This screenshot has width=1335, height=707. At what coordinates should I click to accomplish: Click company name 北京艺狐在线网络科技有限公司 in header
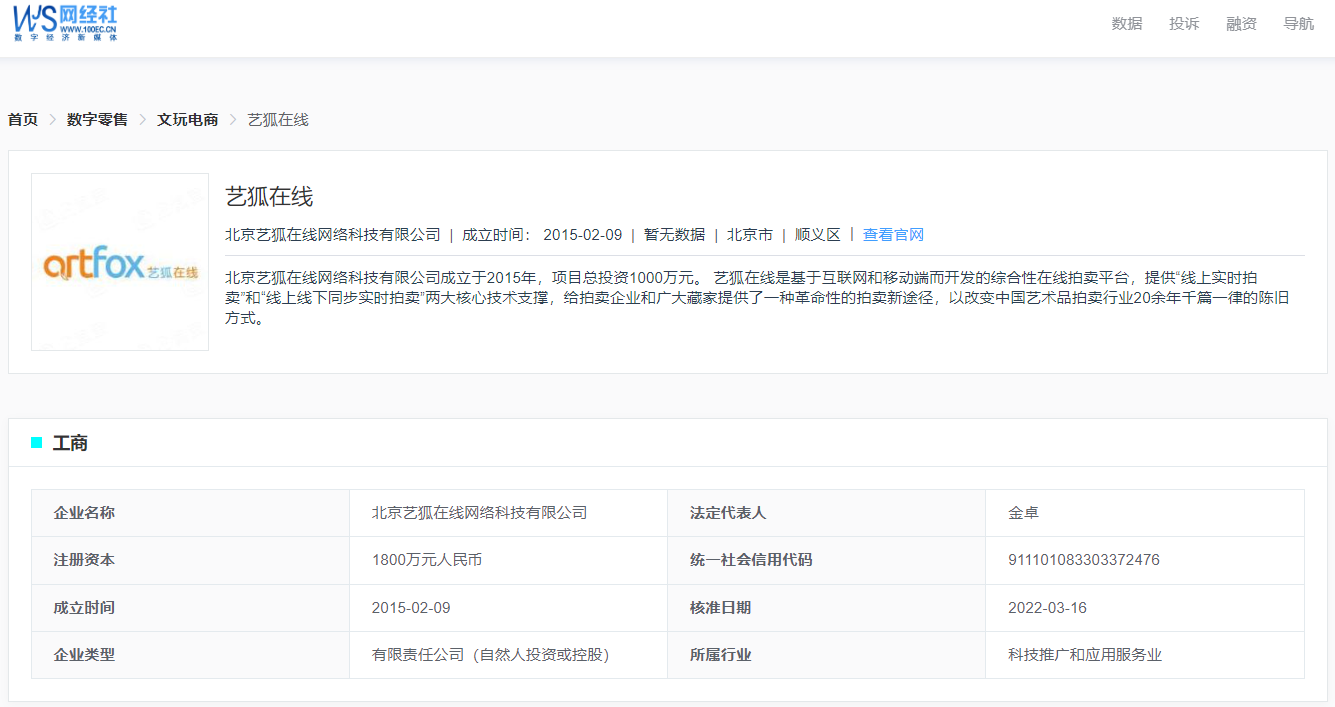point(333,235)
